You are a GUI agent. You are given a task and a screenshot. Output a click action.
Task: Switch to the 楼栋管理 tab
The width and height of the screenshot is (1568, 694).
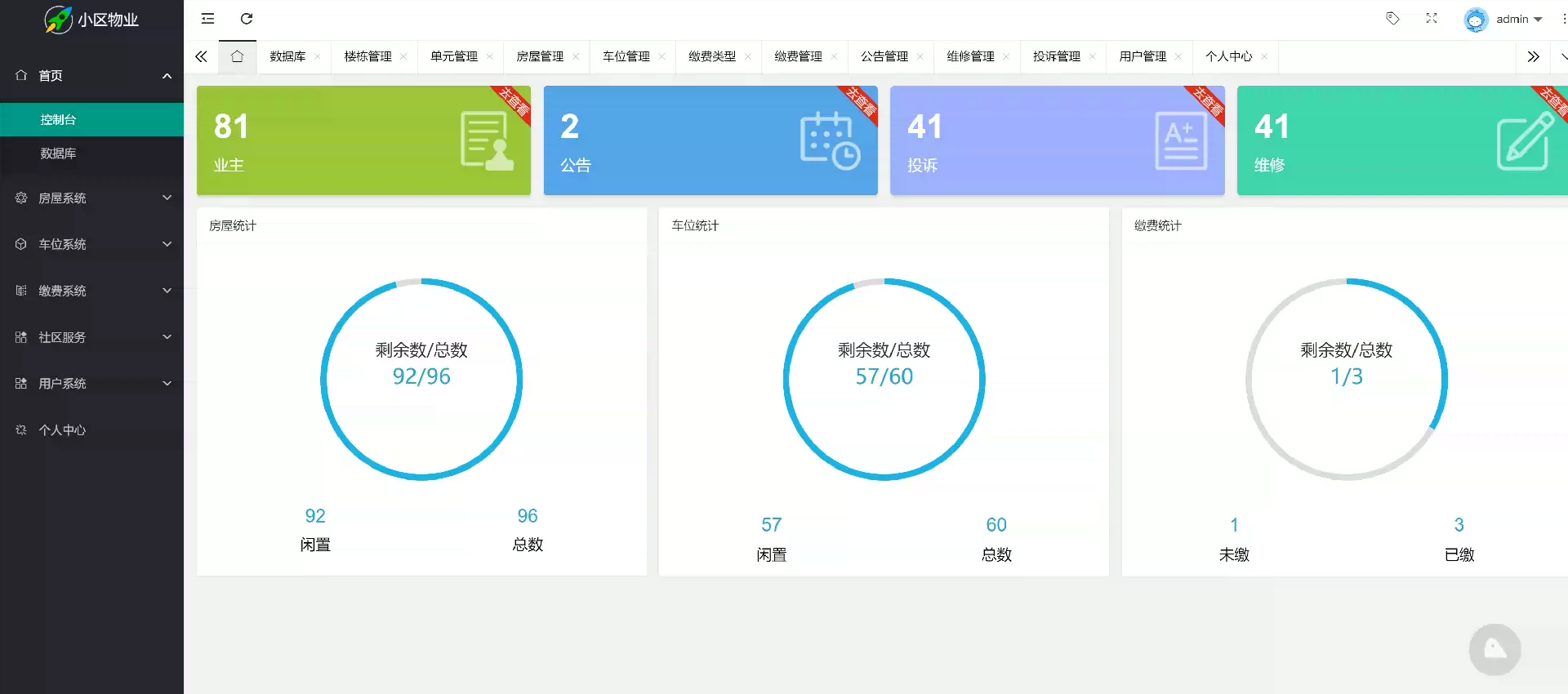[367, 56]
